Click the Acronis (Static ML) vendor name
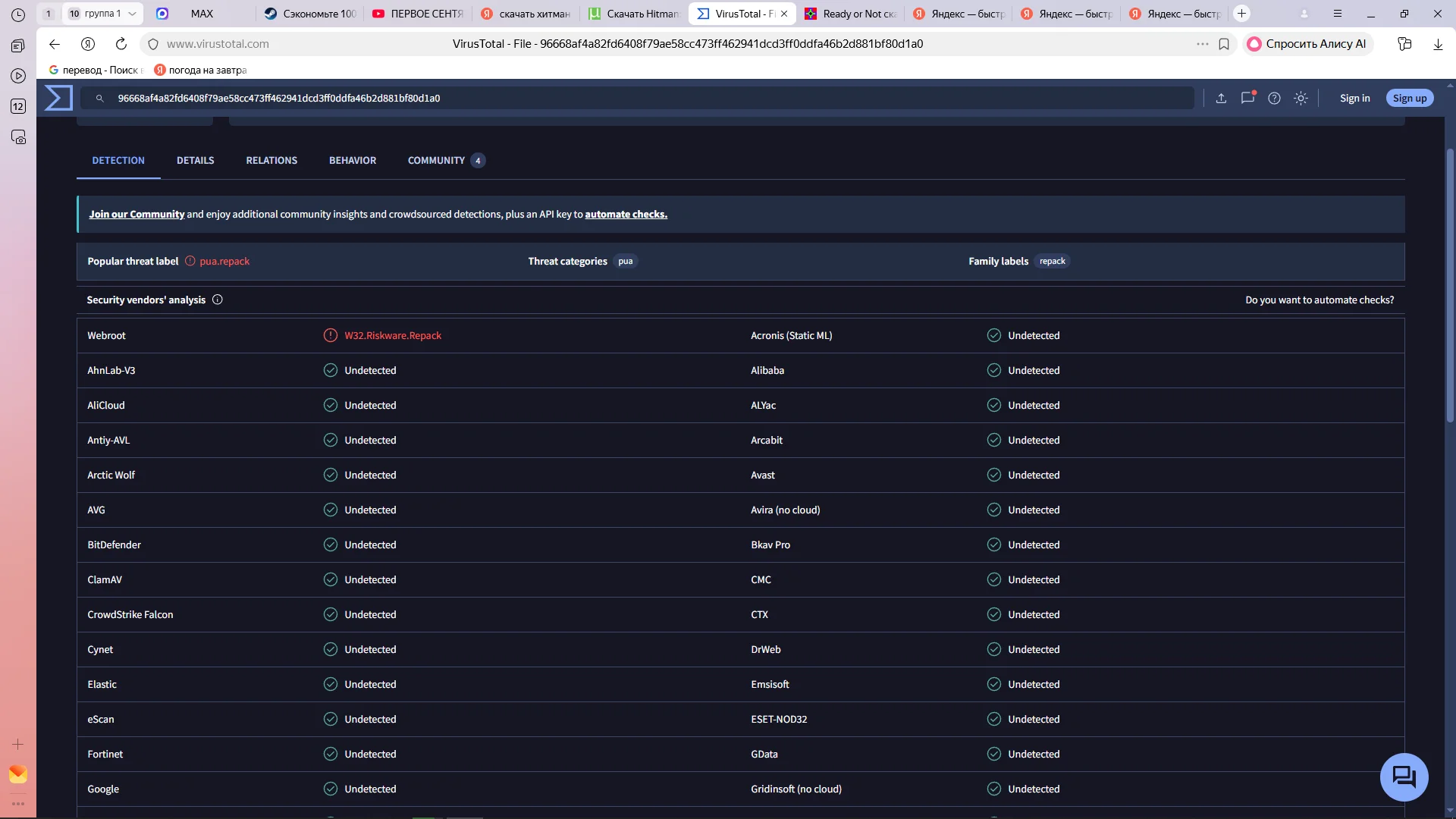This screenshot has height=819, width=1456. click(792, 335)
